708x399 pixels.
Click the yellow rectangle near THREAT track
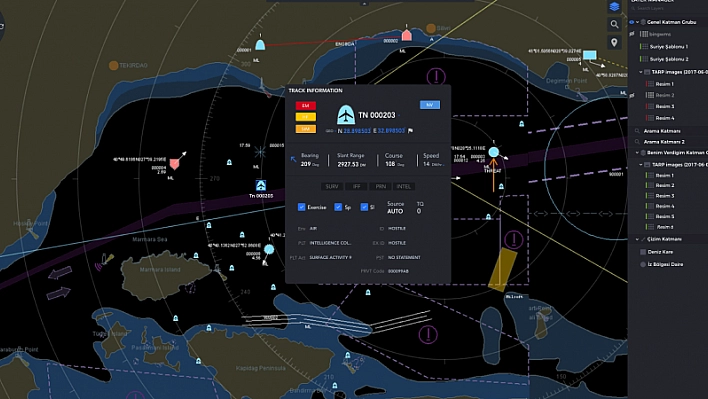pos(503,269)
